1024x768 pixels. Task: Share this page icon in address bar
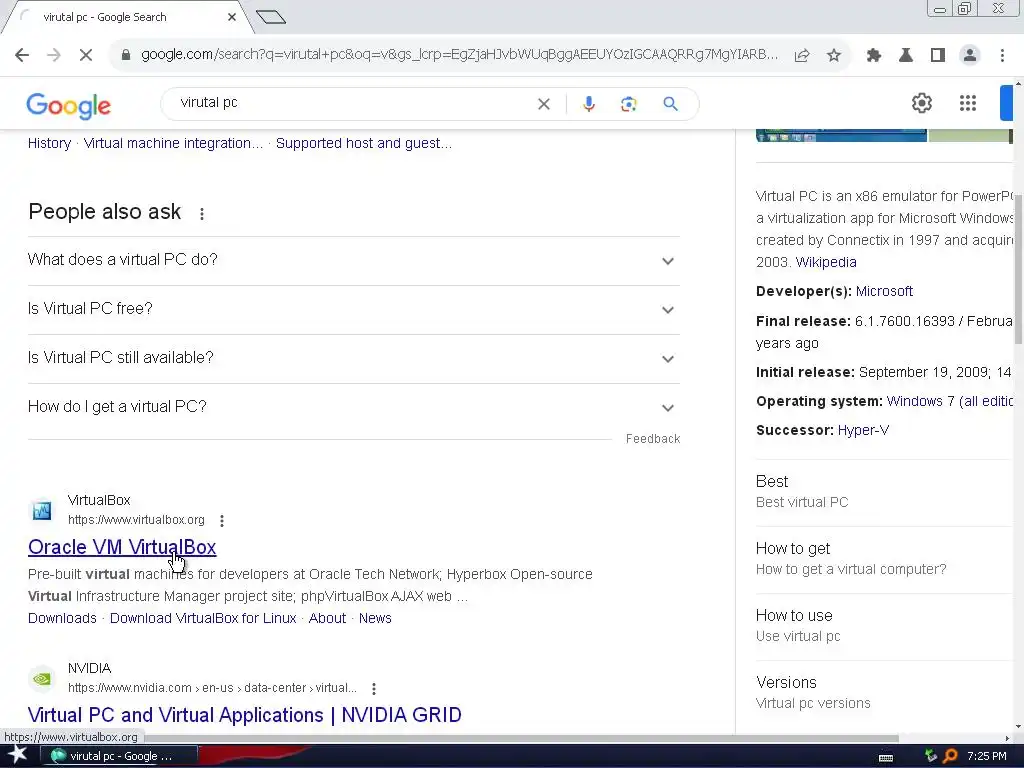pos(802,56)
